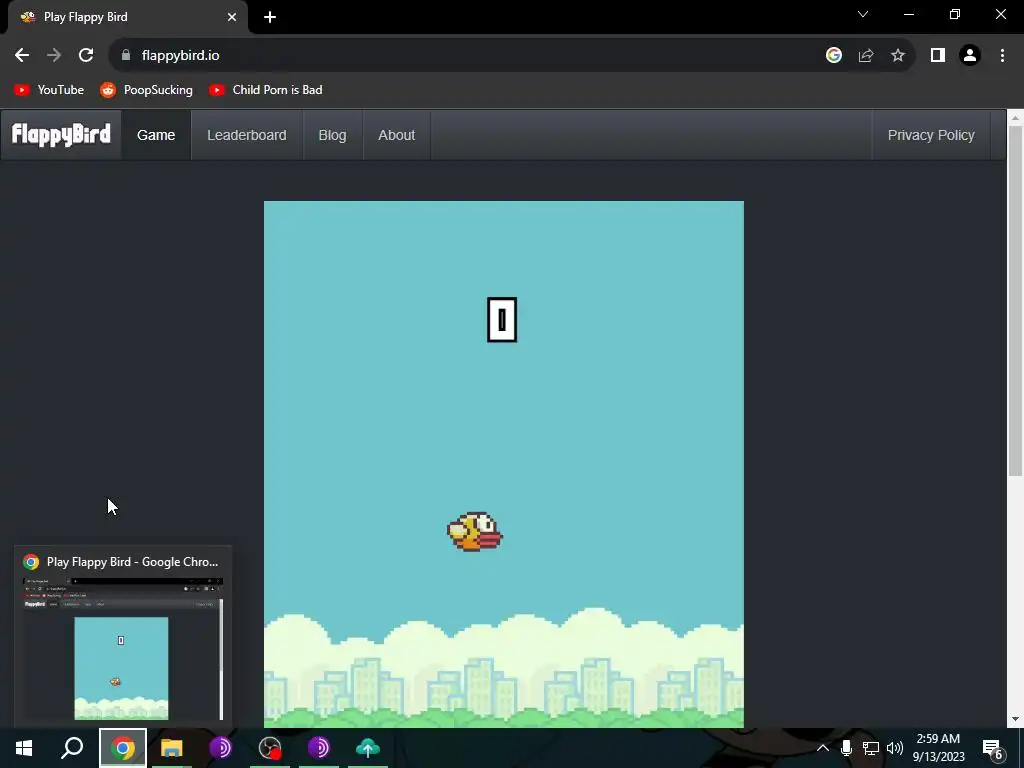Open the Windows Start menu

pyautogui.click(x=24, y=748)
